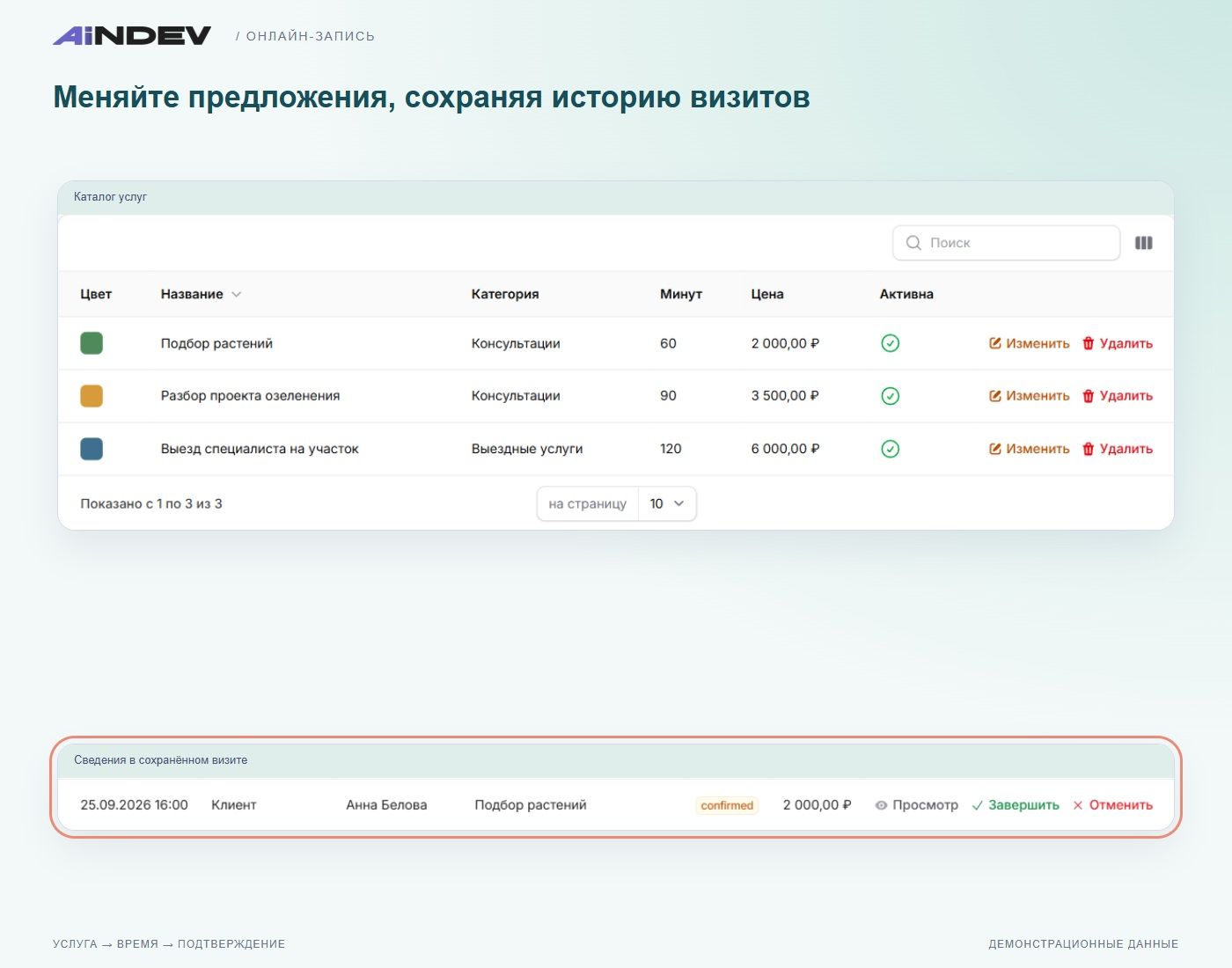Viewport: 1232px width, 968px height.
Task: Edit the Разбор проекта озеленения service
Action: [1029, 396]
